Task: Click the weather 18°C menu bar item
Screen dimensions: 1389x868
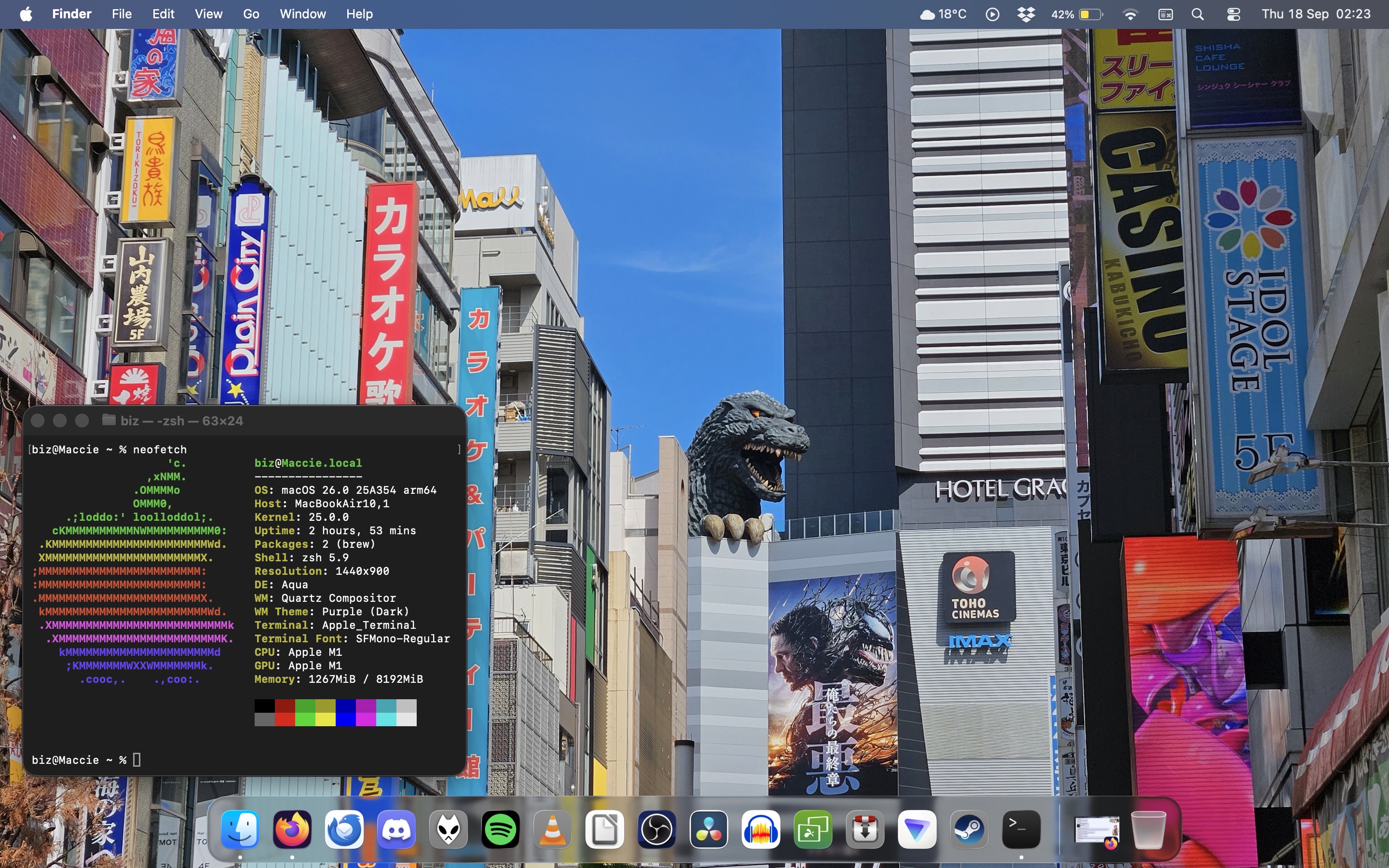Action: pyautogui.click(x=943, y=14)
